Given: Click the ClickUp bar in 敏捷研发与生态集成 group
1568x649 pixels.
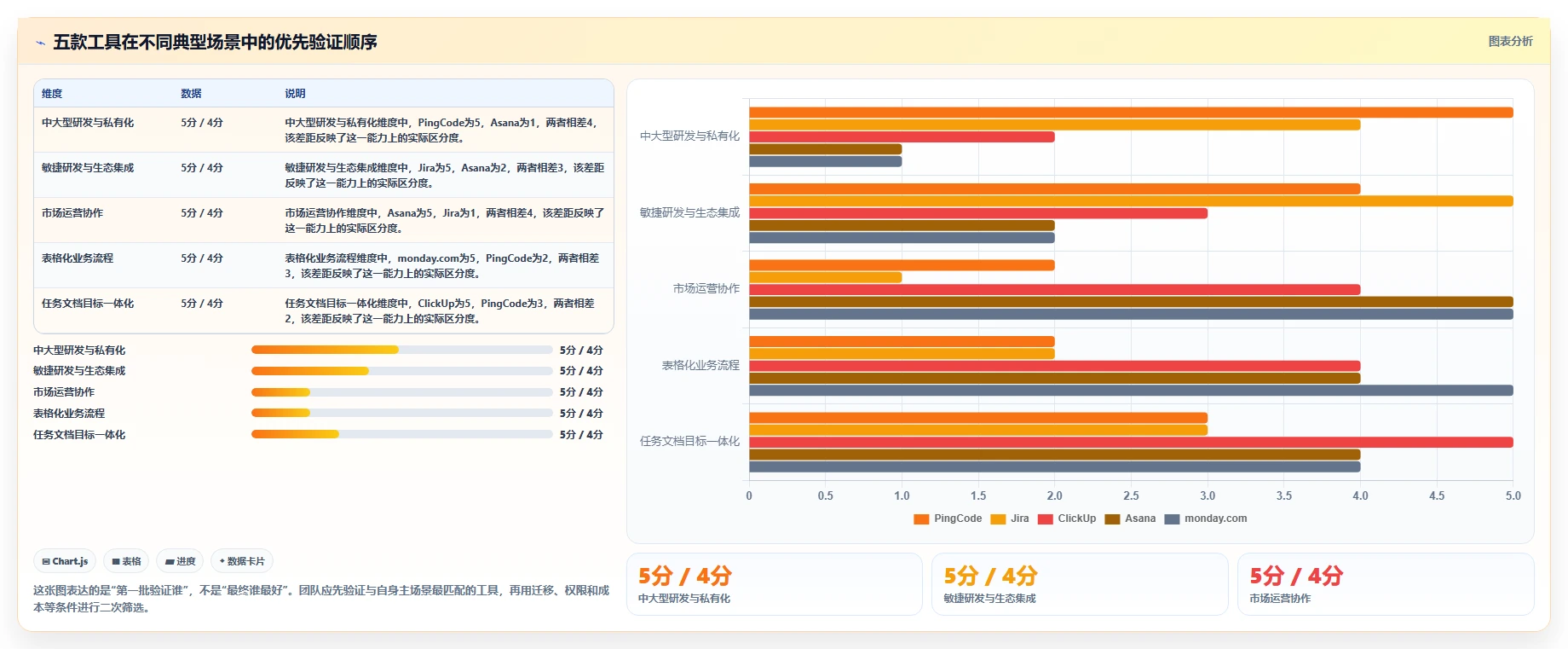Looking at the screenshot, I should pos(978,213).
